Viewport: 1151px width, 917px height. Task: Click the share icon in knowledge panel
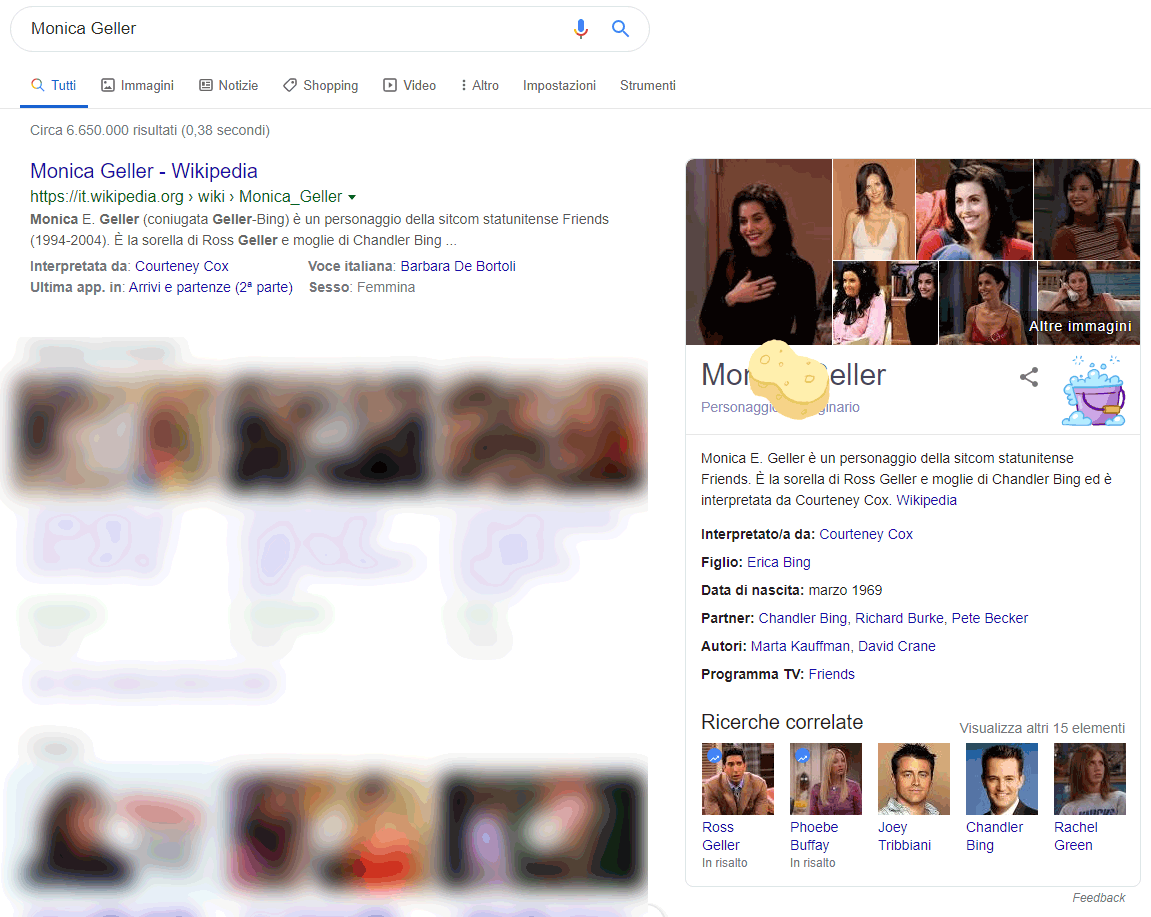tap(1028, 377)
